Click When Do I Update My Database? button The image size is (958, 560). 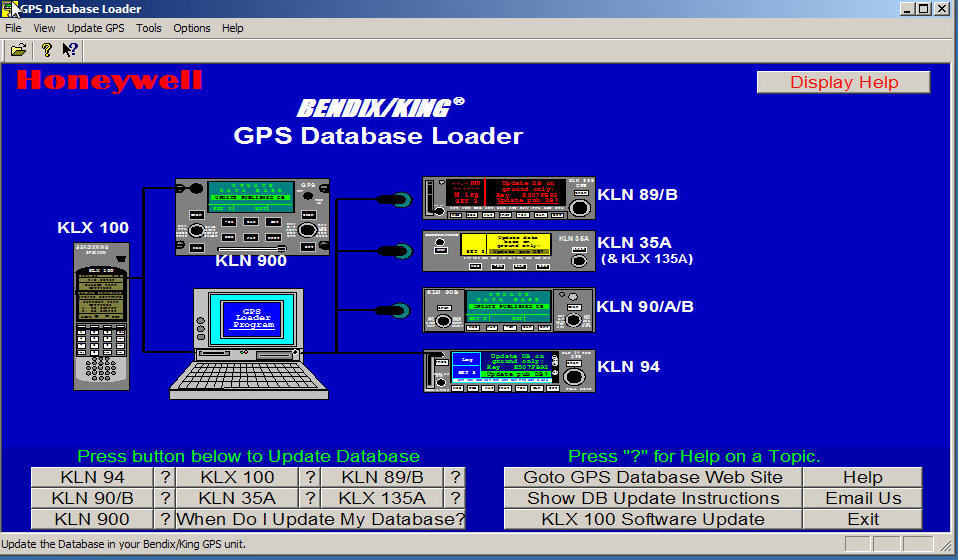321,519
